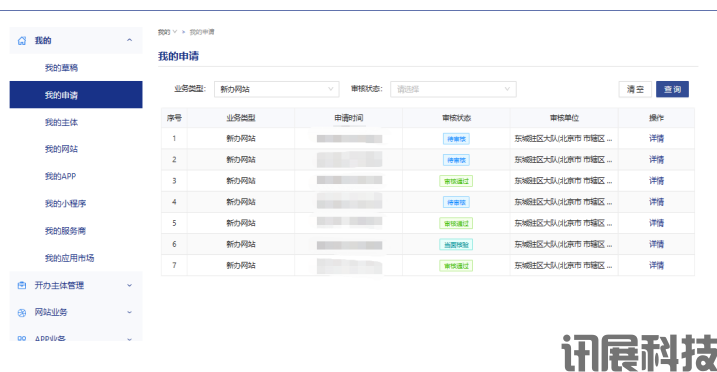Click 新办网站 cell in row 4
The height and width of the screenshot is (372, 717).
point(241,202)
